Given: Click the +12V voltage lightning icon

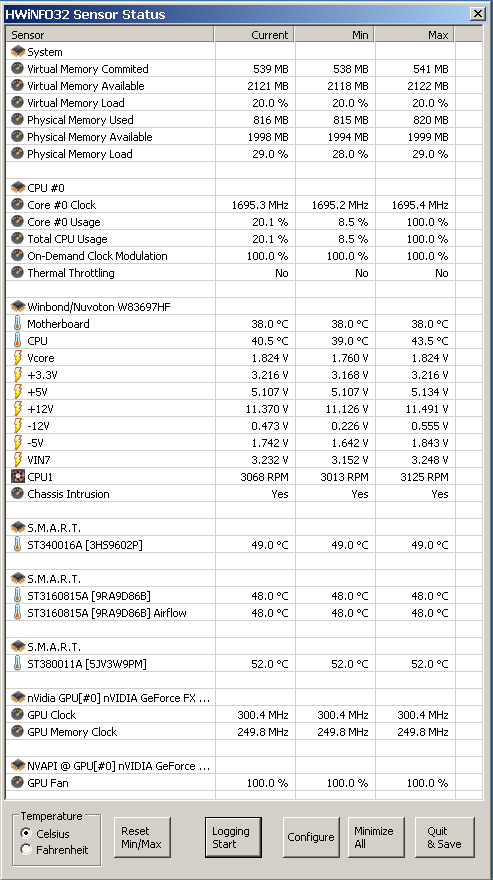Looking at the screenshot, I should click(17, 409).
